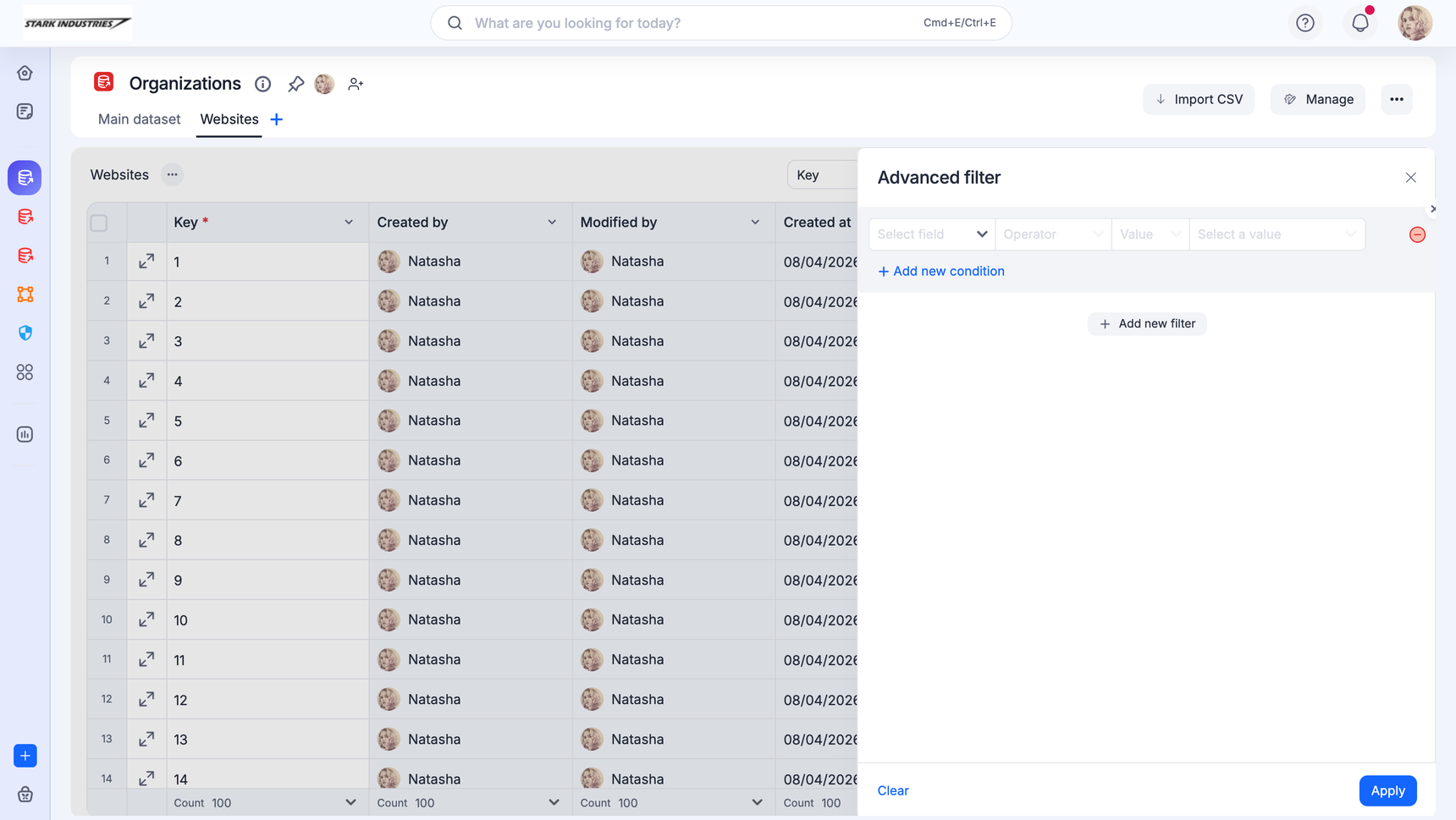Click the blue plus button in the sidebar
1456x820 pixels.
click(x=25, y=756)
